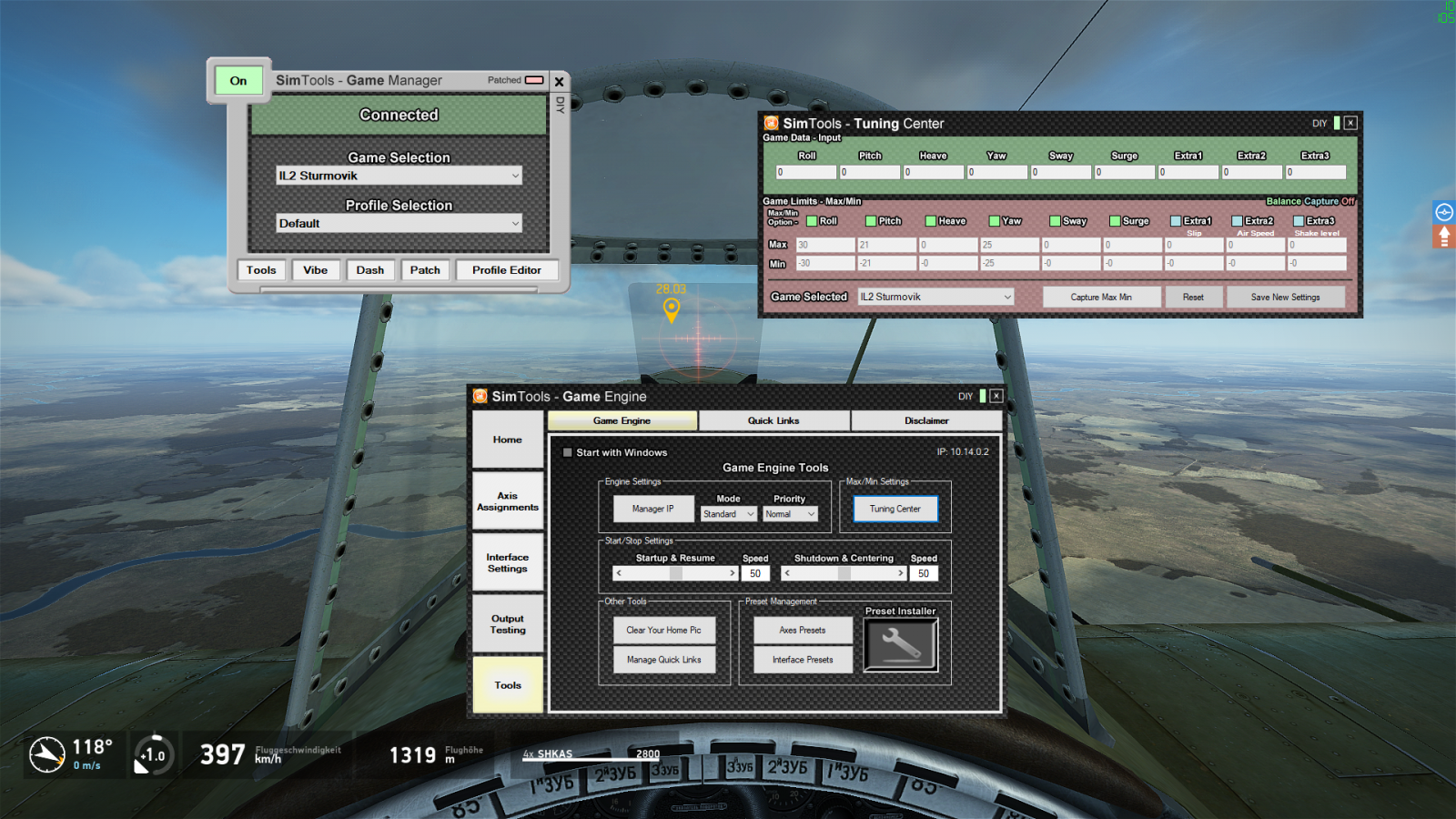This screenshot has width=1456, height=819.
Task: Close the Game Manager window
Action: [560, 82]
